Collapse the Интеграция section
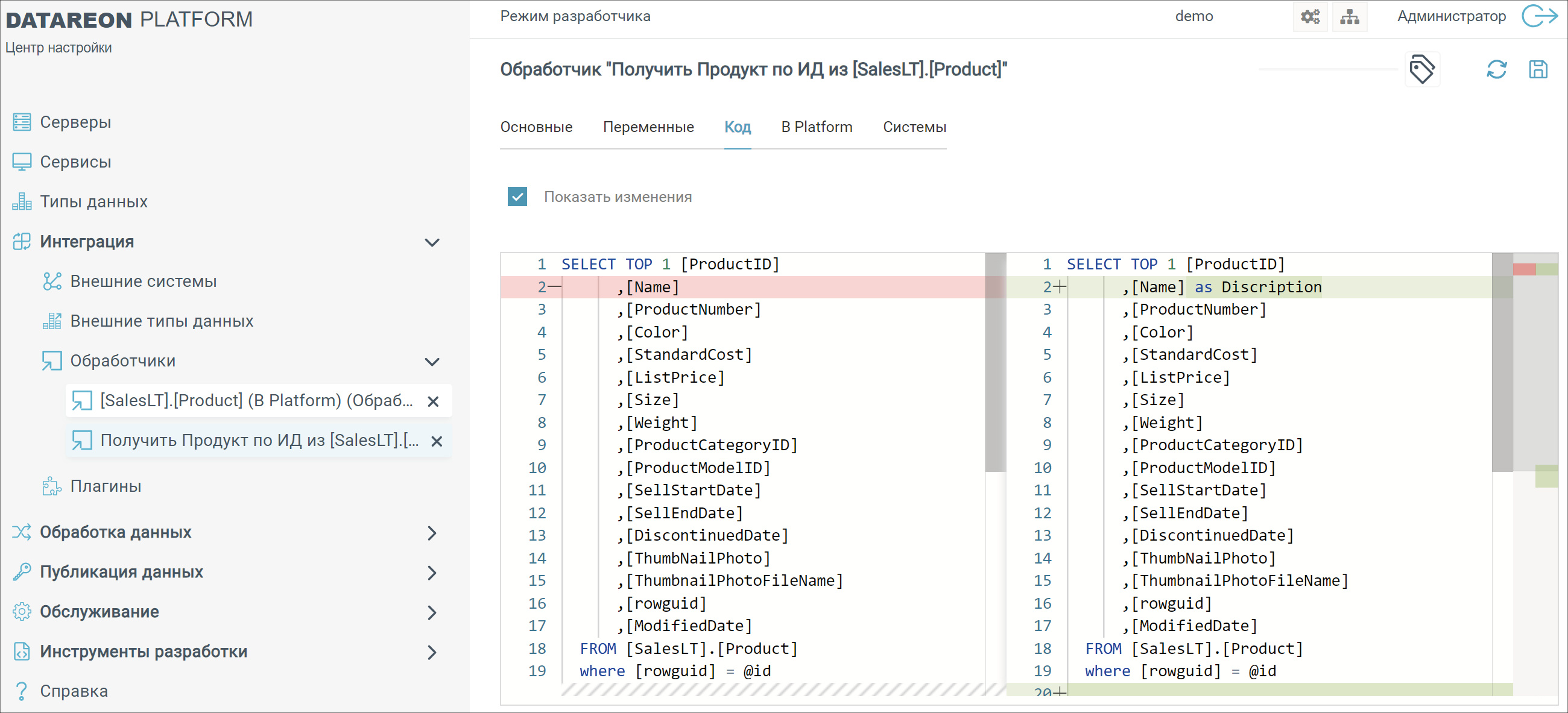Image resolution: width=1568 pixels, height=713 pixels. pyautogui.click(x=432, y=242)
